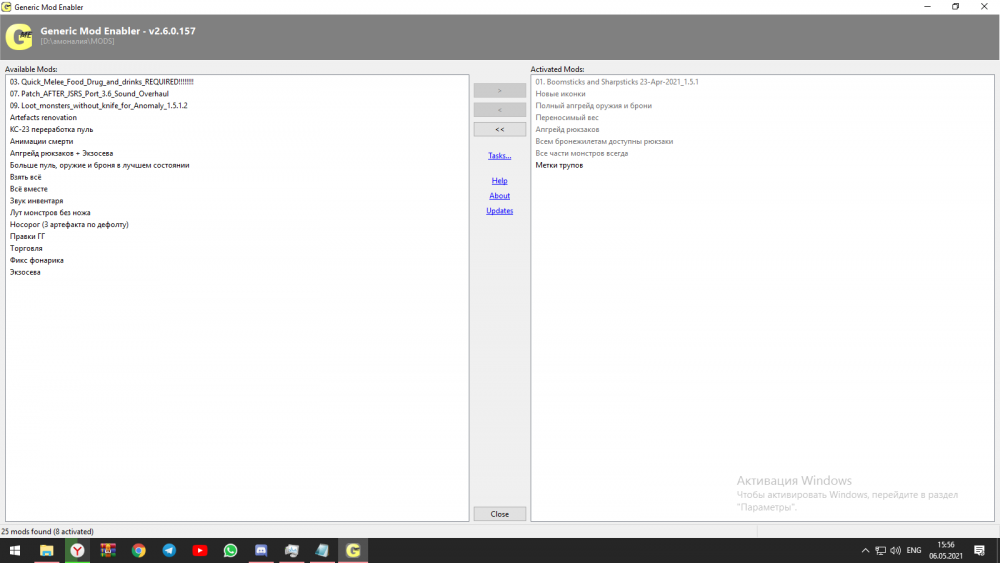
Task: Click the mods folder path D:\амоналия\MODS
Action: click(x=77, y=41)
